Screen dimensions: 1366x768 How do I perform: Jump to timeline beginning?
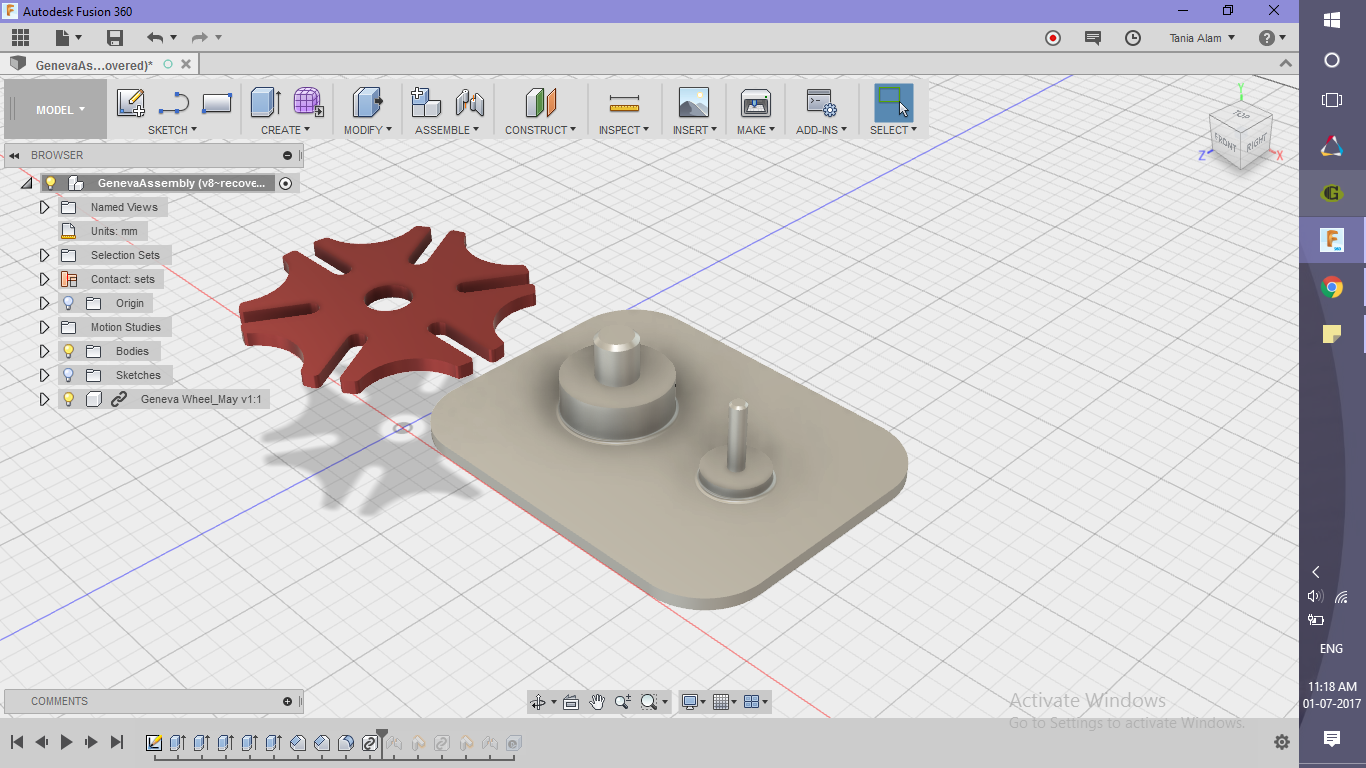coord(17,742)
